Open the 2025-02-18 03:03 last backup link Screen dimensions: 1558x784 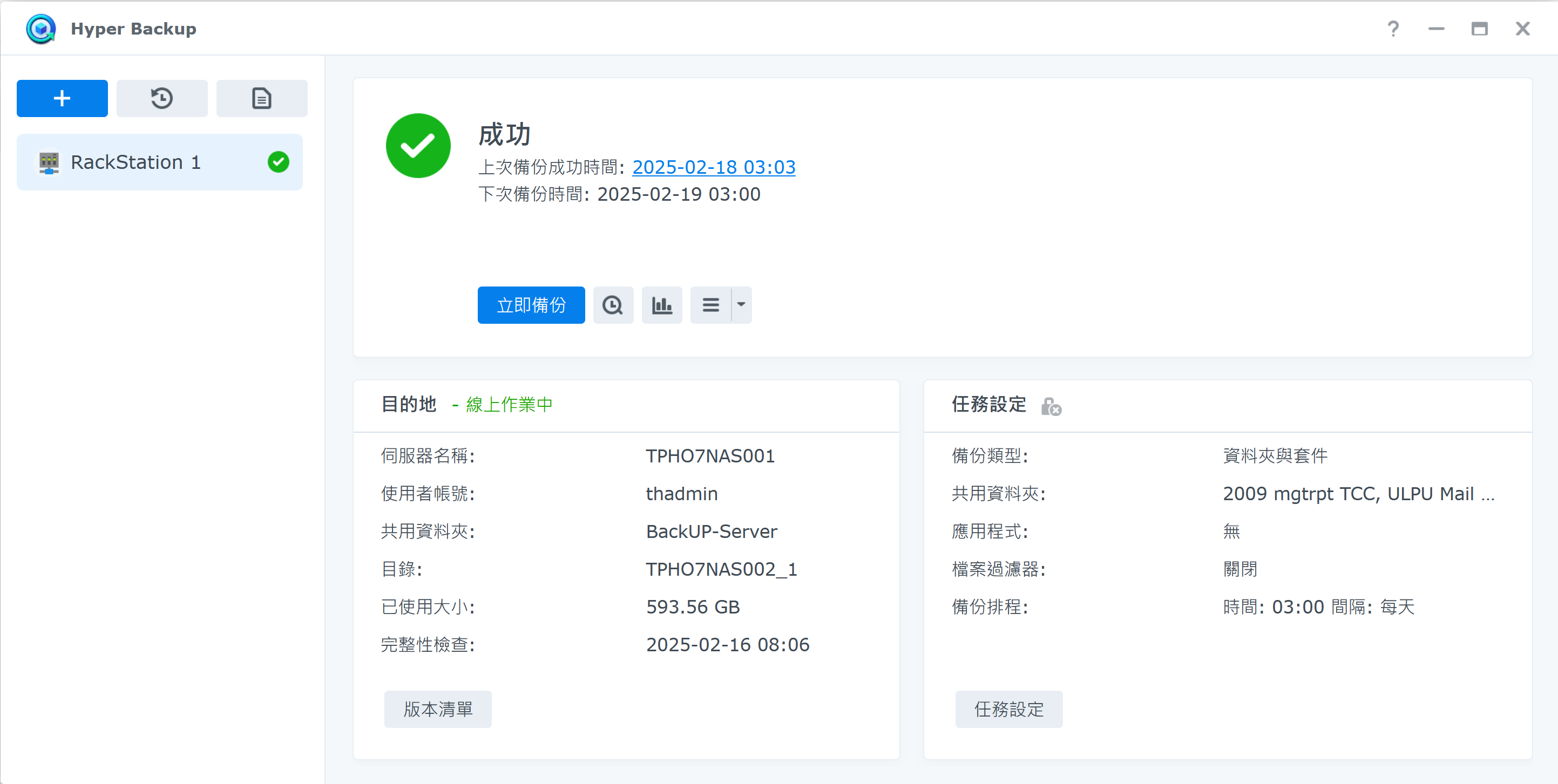click(x=714, y=167)
